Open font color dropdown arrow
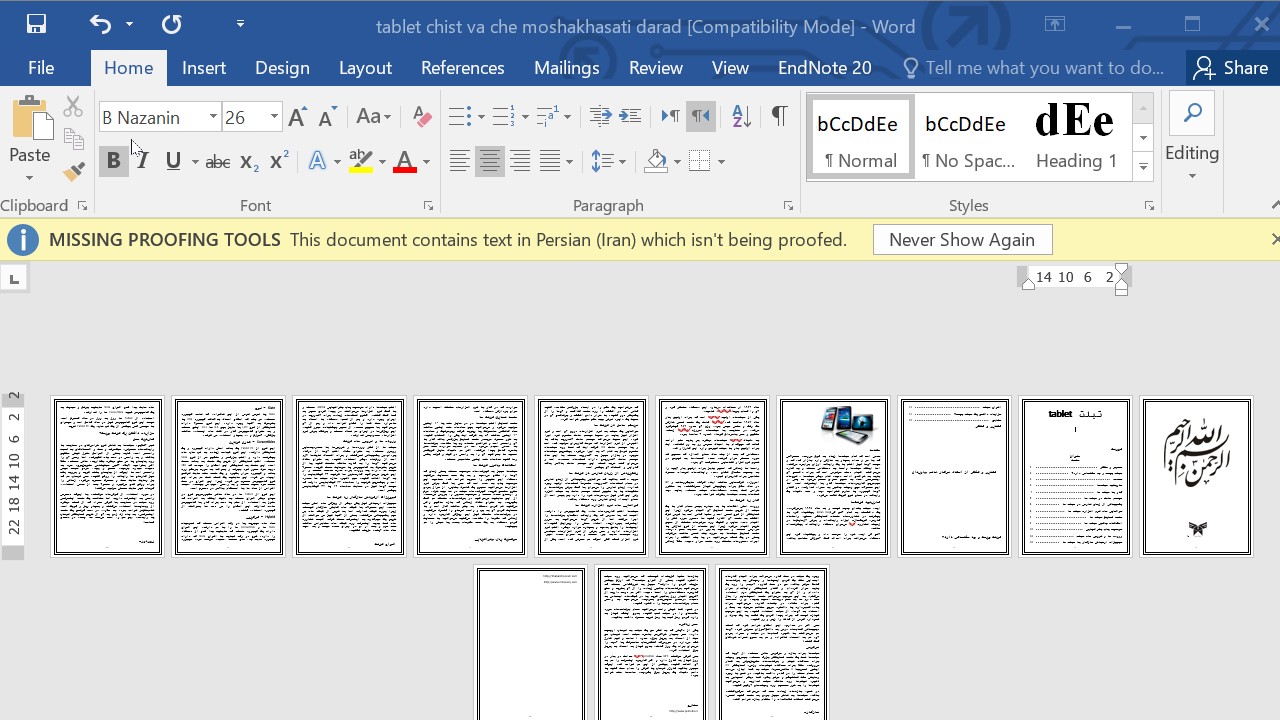The width and height of the screenshot is (1280, 720). pos(426,162)
